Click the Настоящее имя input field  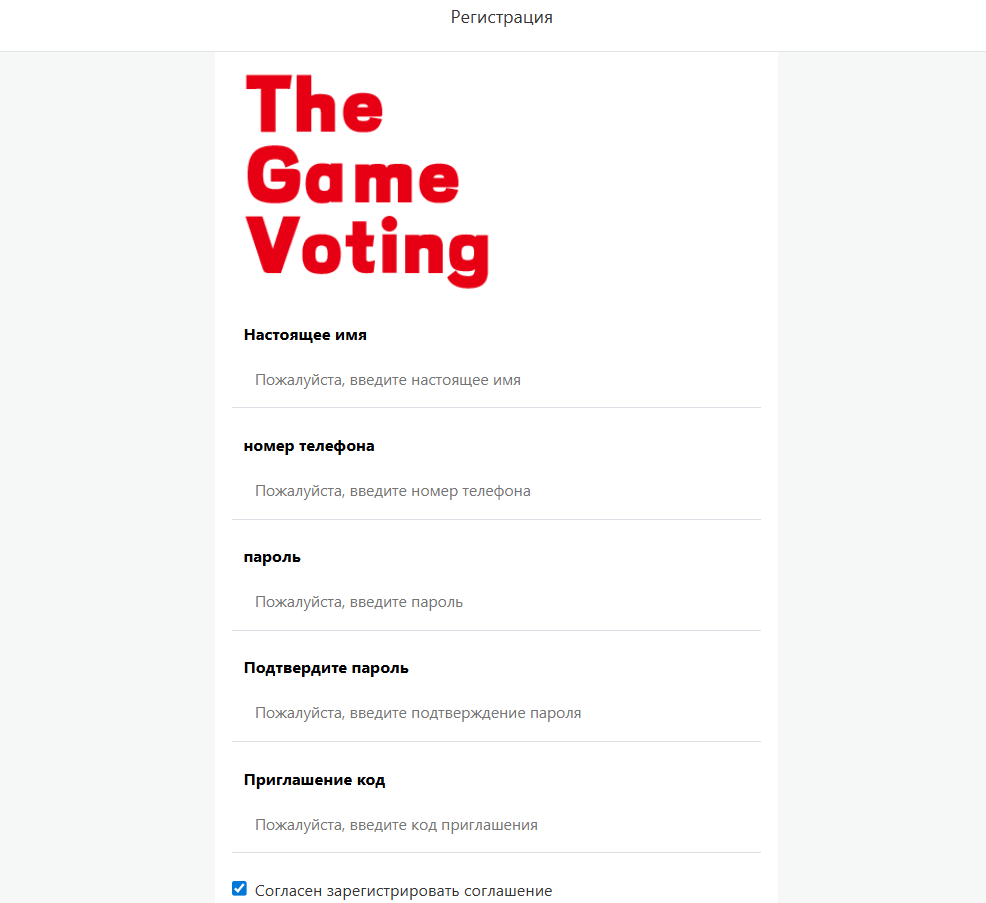(x=495, y=380)
